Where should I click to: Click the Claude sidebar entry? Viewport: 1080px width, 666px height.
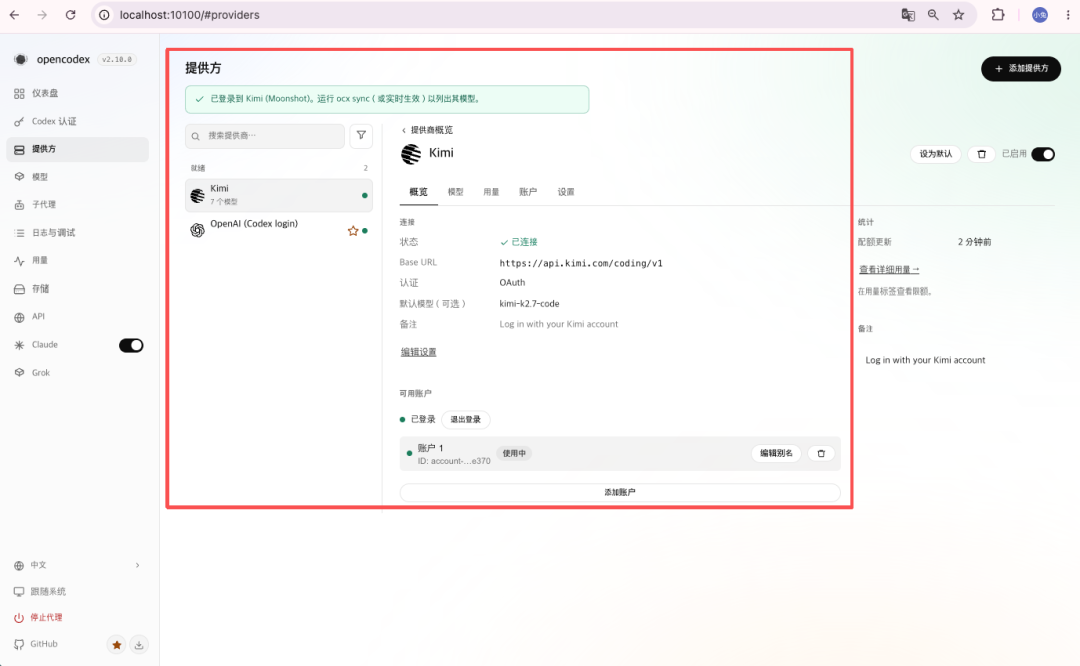click(45, 344)
